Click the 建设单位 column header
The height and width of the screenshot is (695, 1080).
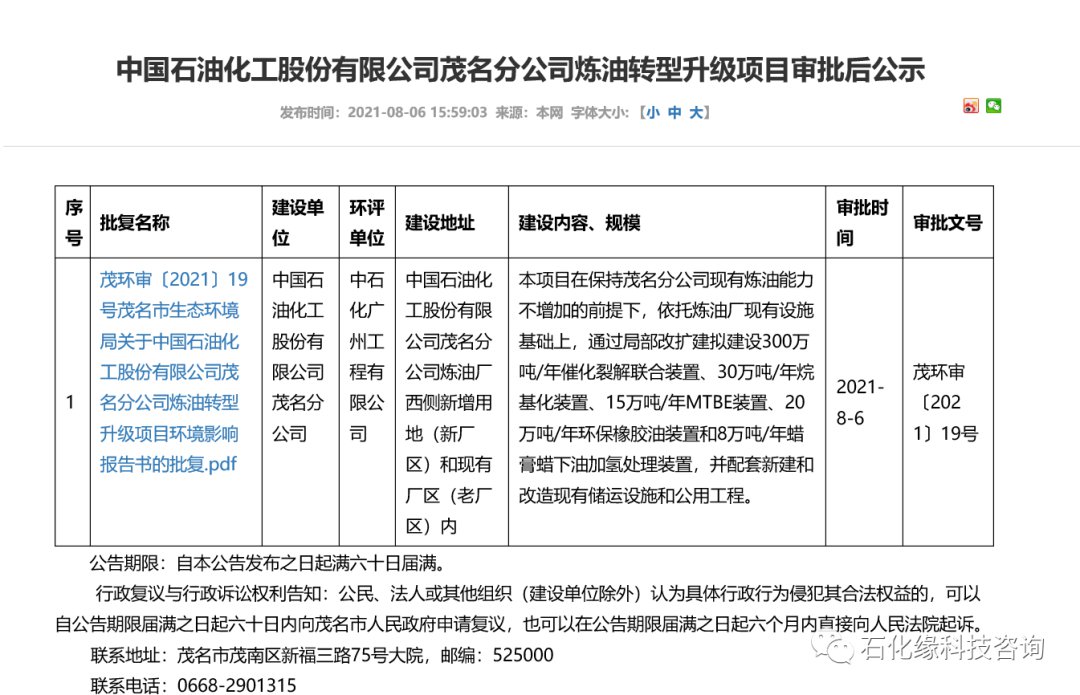tap(300, 222)
